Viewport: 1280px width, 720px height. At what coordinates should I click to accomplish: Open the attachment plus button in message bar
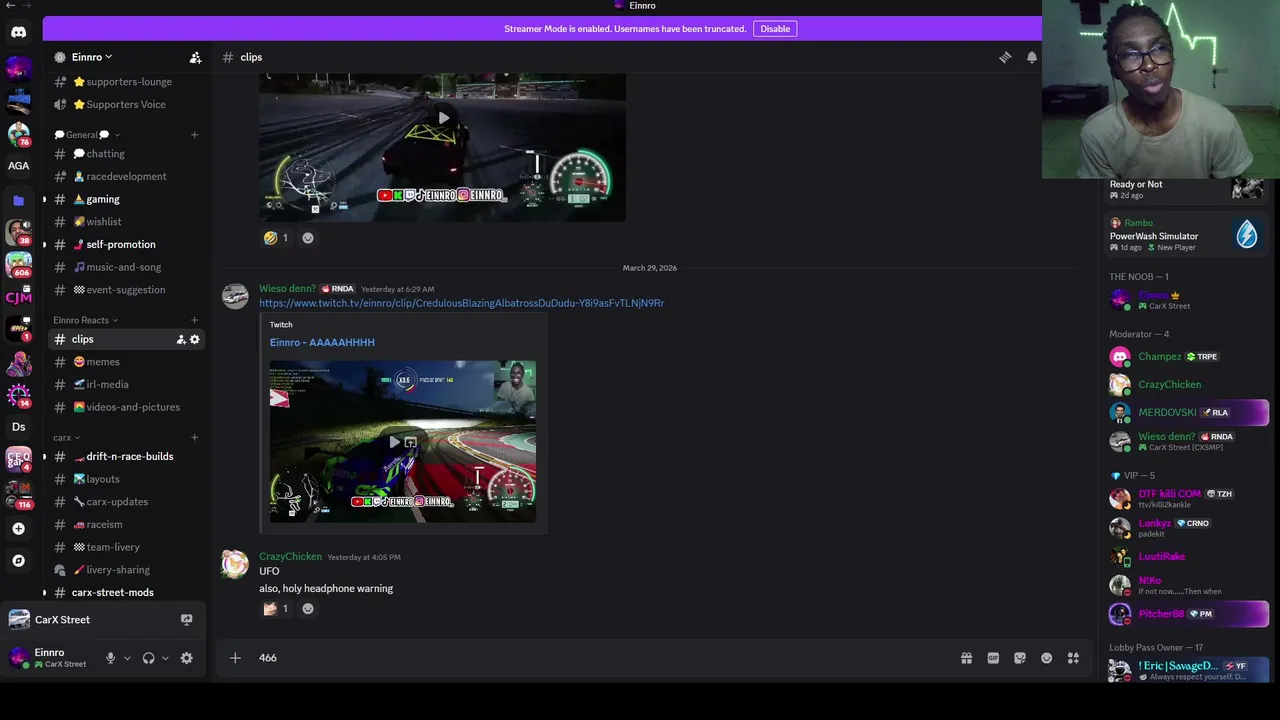(235, 658)
